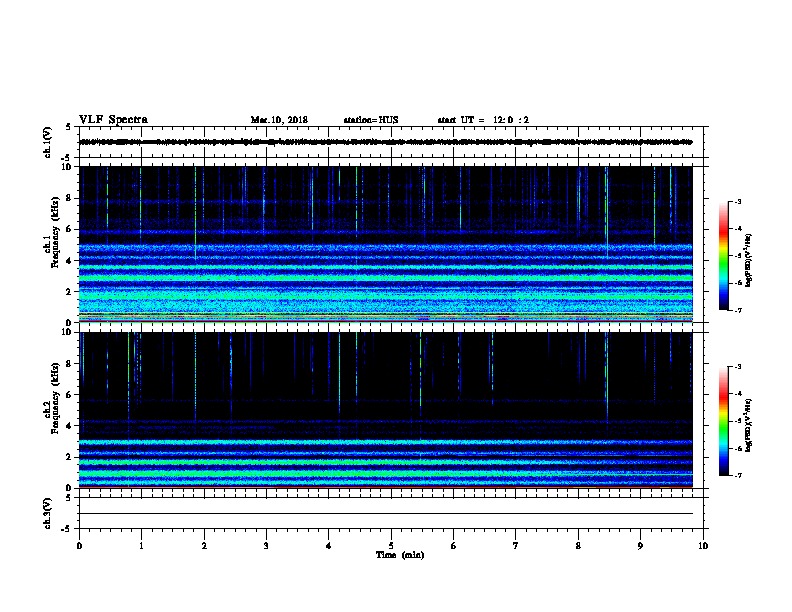Click time axis tick label "1"
This screenshot has height=612, width=792.
141,546
